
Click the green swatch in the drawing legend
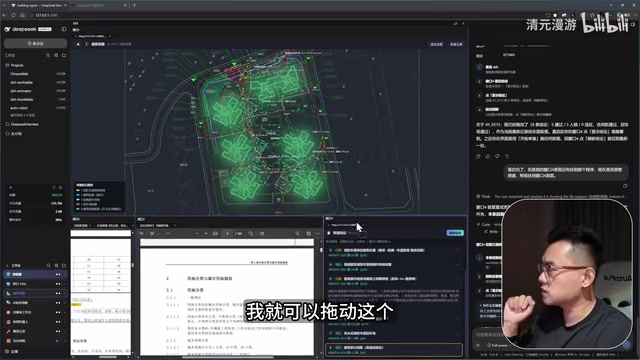pos(78,209)
